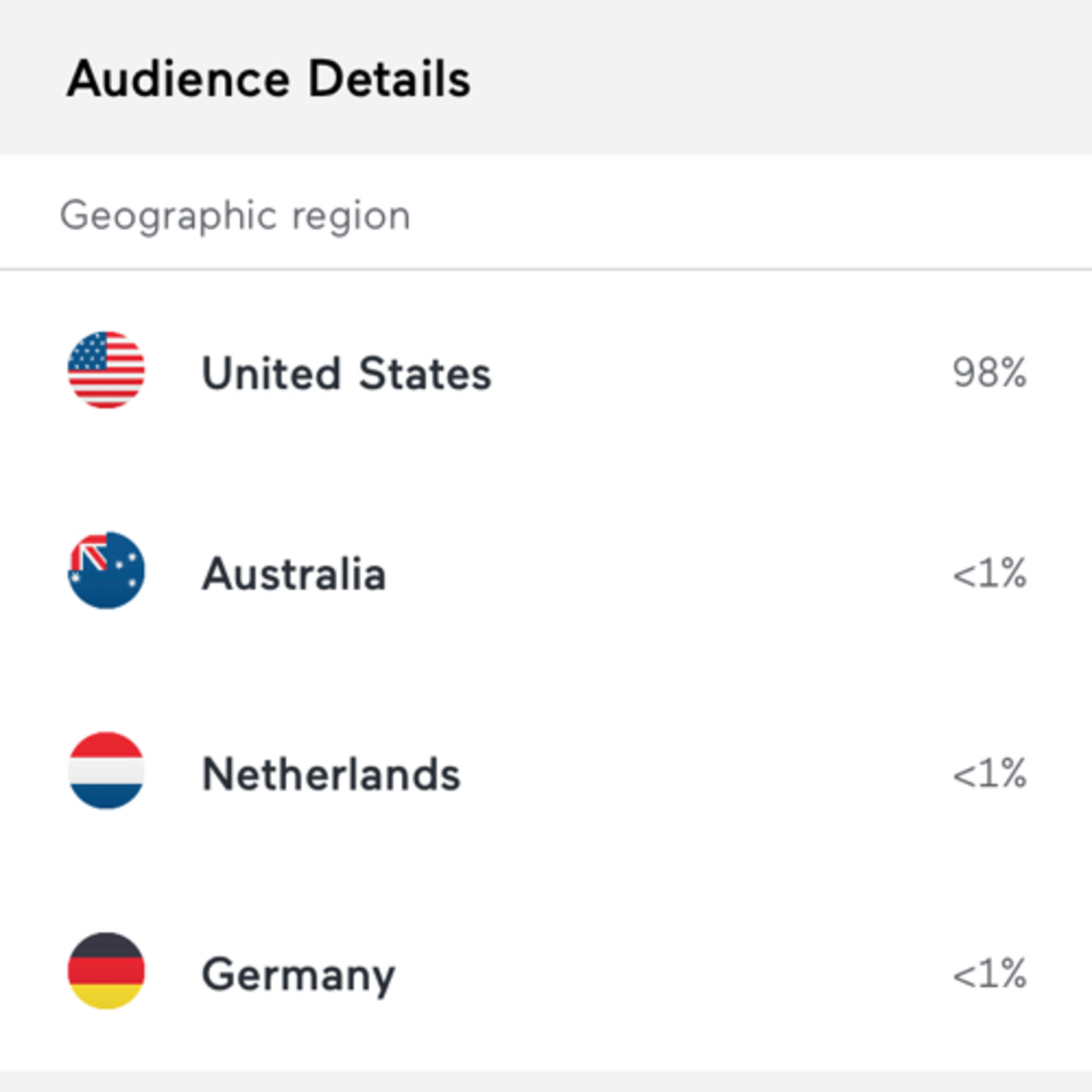Screen dimensions: 1092x1092
Task: Click empty space between United States and 98%
Action: (718, 373)
